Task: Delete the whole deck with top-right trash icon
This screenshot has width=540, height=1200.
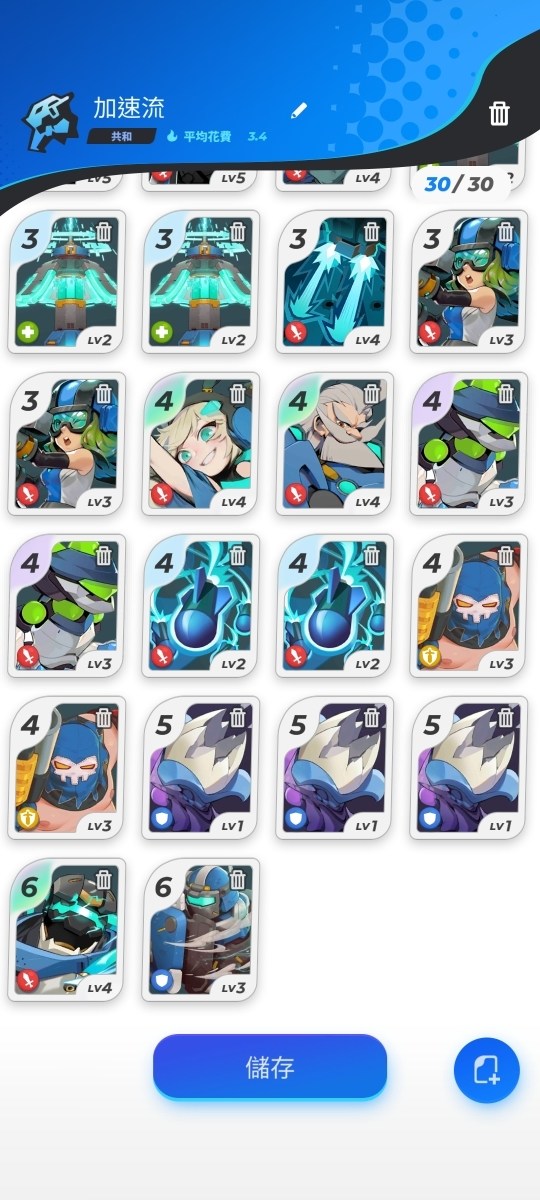Action: coord(499,113)
